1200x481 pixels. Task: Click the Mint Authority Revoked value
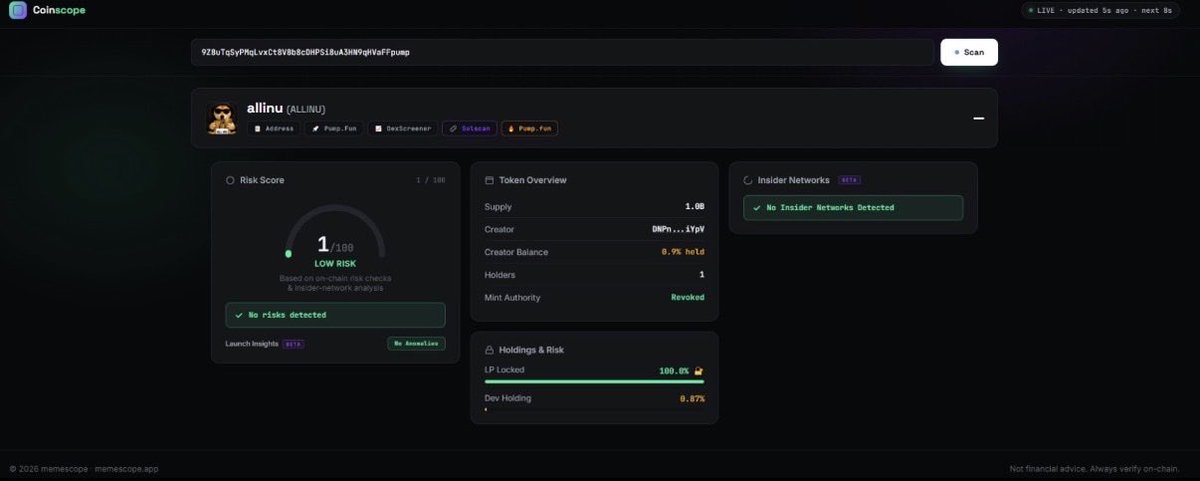point(687,297)
